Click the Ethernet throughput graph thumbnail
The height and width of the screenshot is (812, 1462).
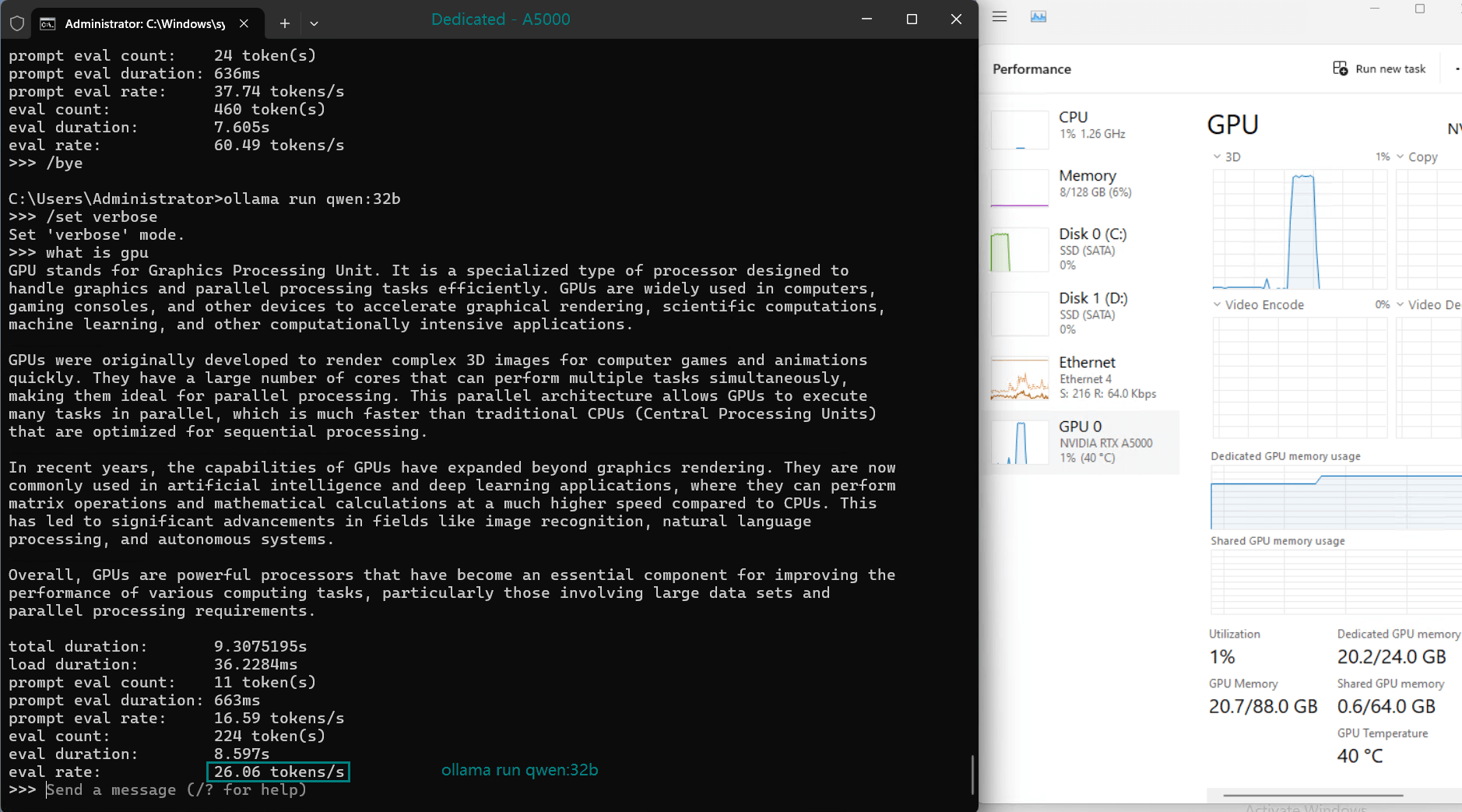click(x=1020, y=378)
